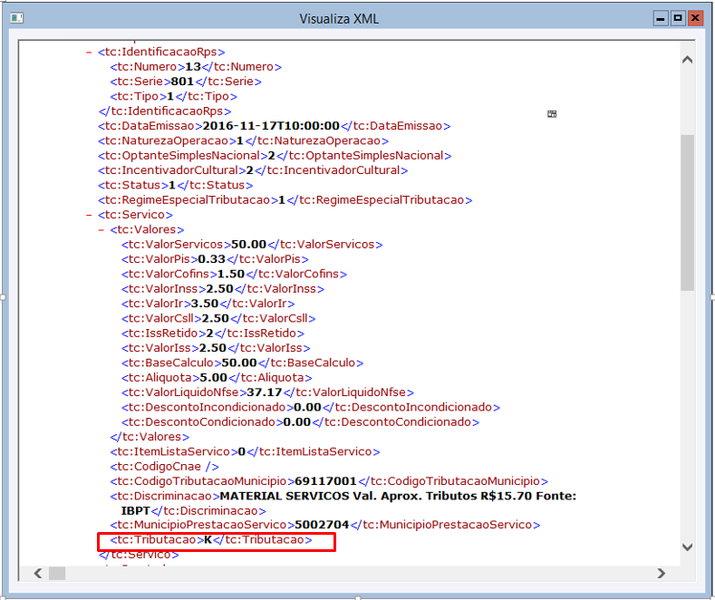Select ValorServicos value 50.00
Image resolution: width=715 pixels, height=600 pixels.
(x=249, y=244)
